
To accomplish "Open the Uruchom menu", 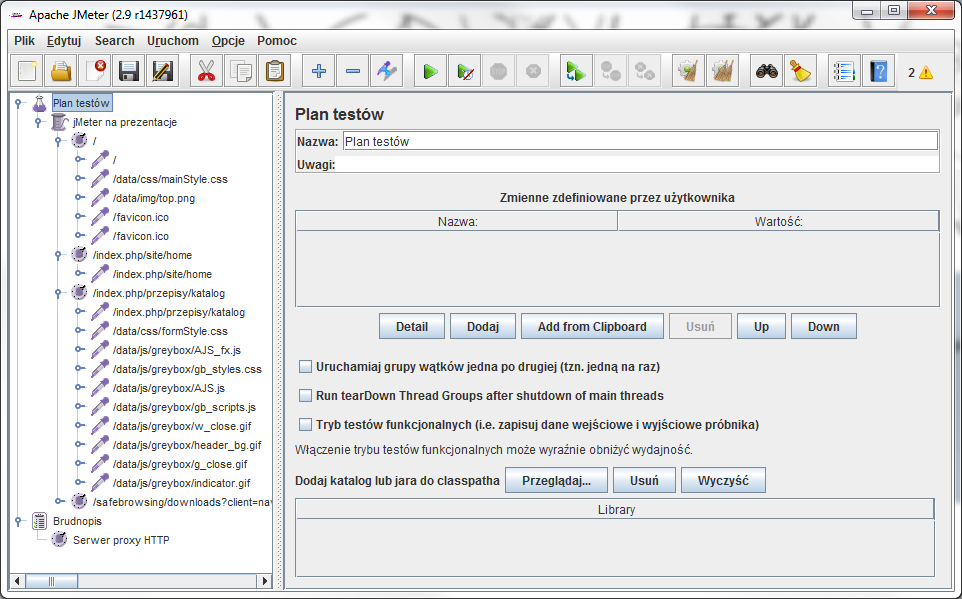I will 173,41.
